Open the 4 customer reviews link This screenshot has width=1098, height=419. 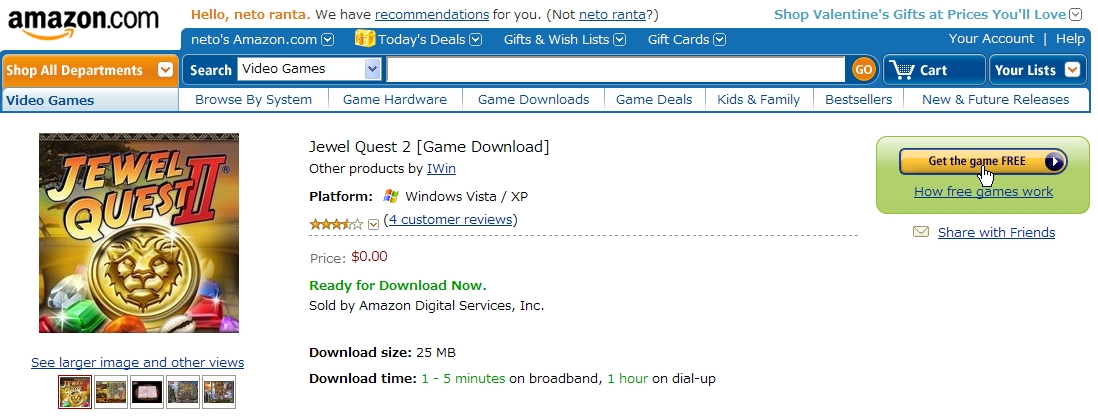click(x=450, y=219)
